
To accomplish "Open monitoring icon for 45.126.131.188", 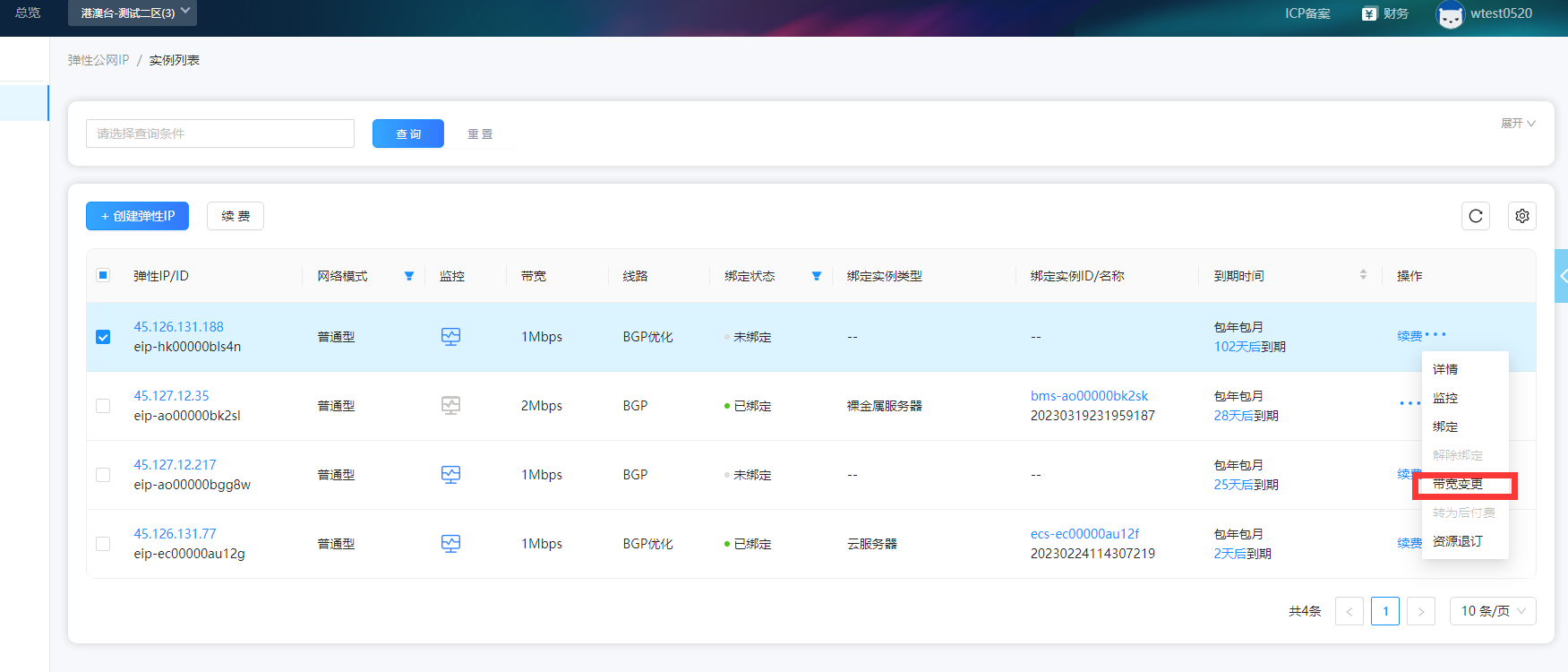I will click(450, 337).
